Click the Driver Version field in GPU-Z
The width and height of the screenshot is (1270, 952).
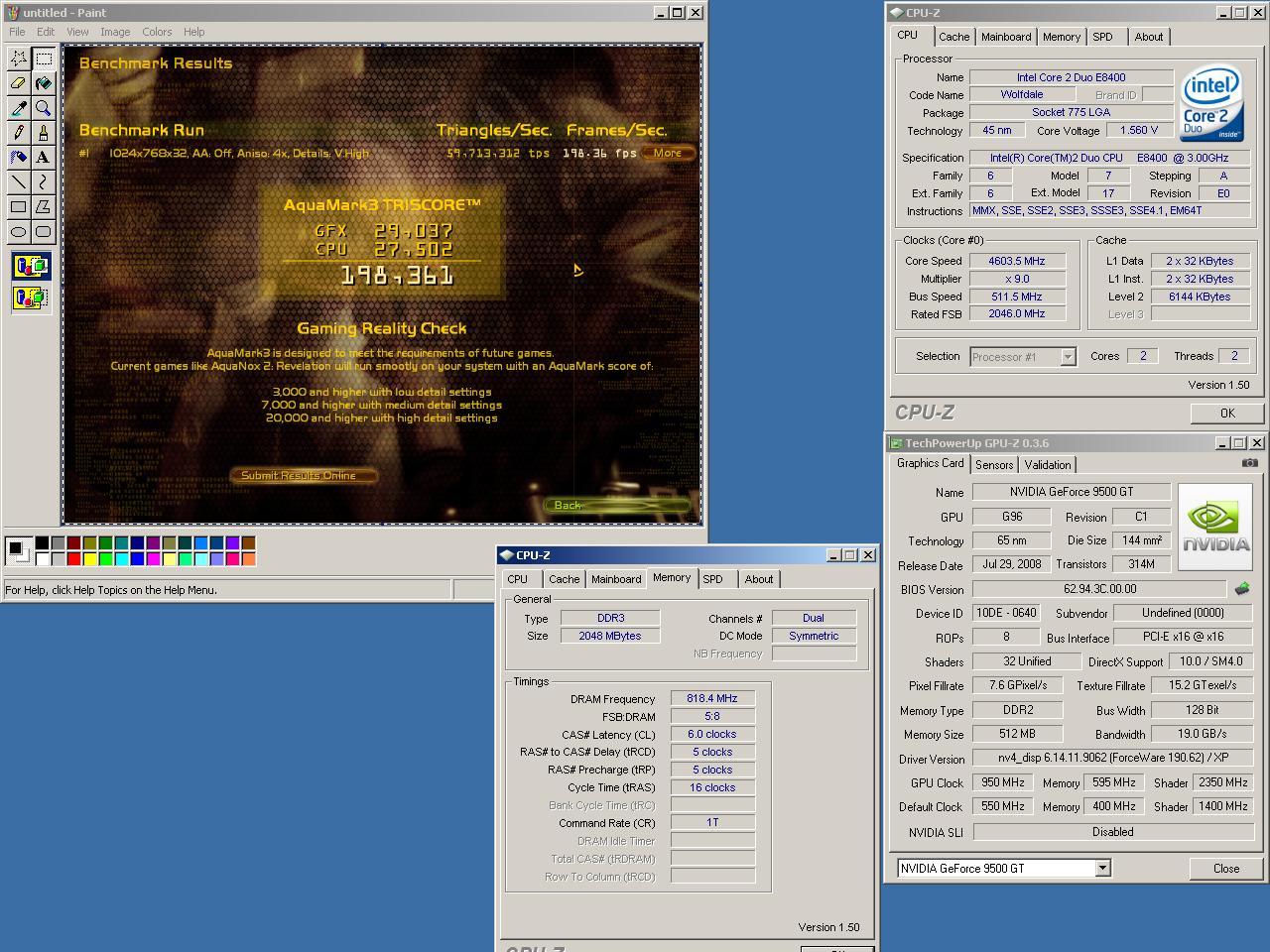1112,758
